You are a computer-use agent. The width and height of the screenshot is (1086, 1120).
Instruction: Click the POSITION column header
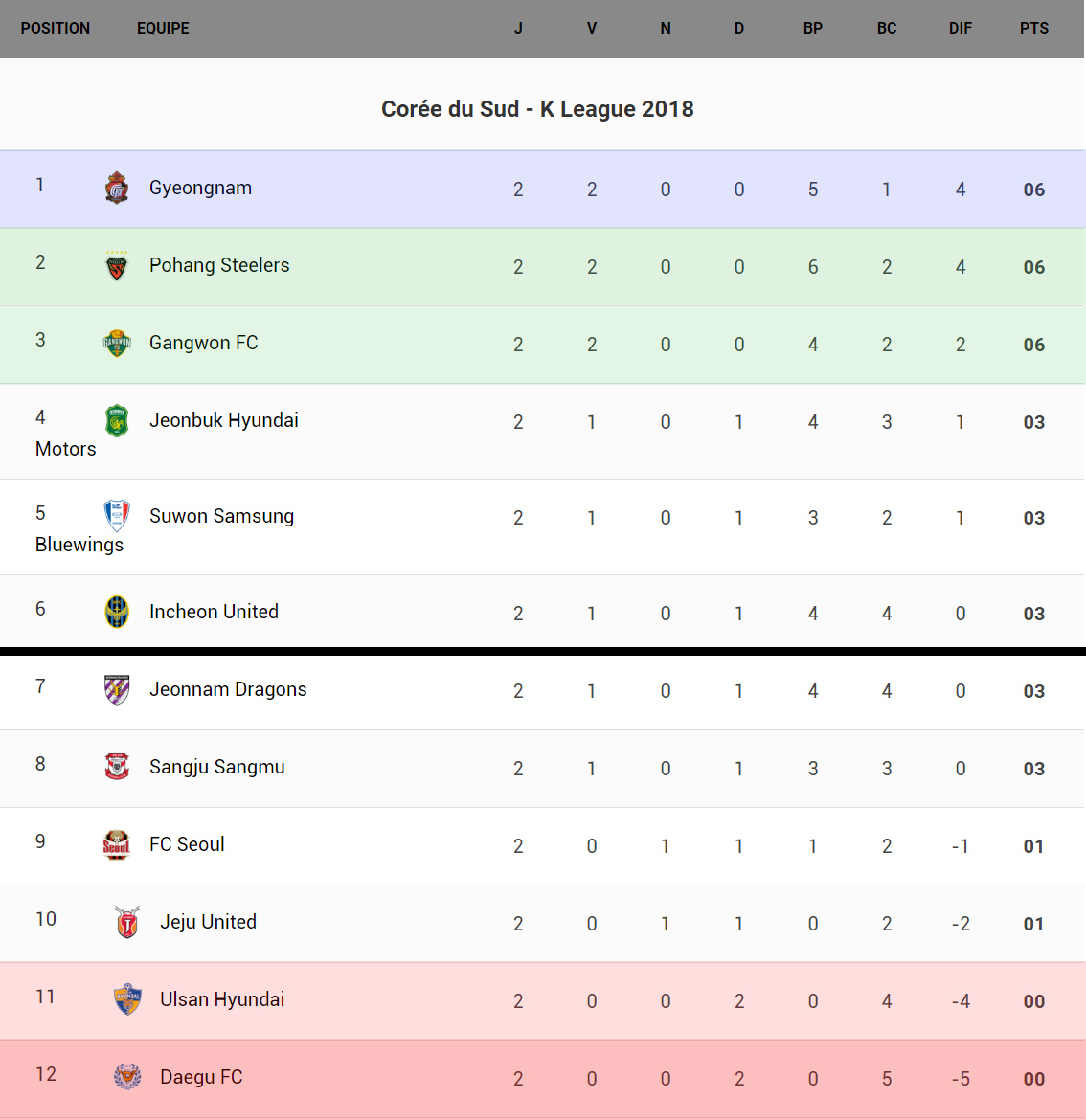click(x=56, y=29)
